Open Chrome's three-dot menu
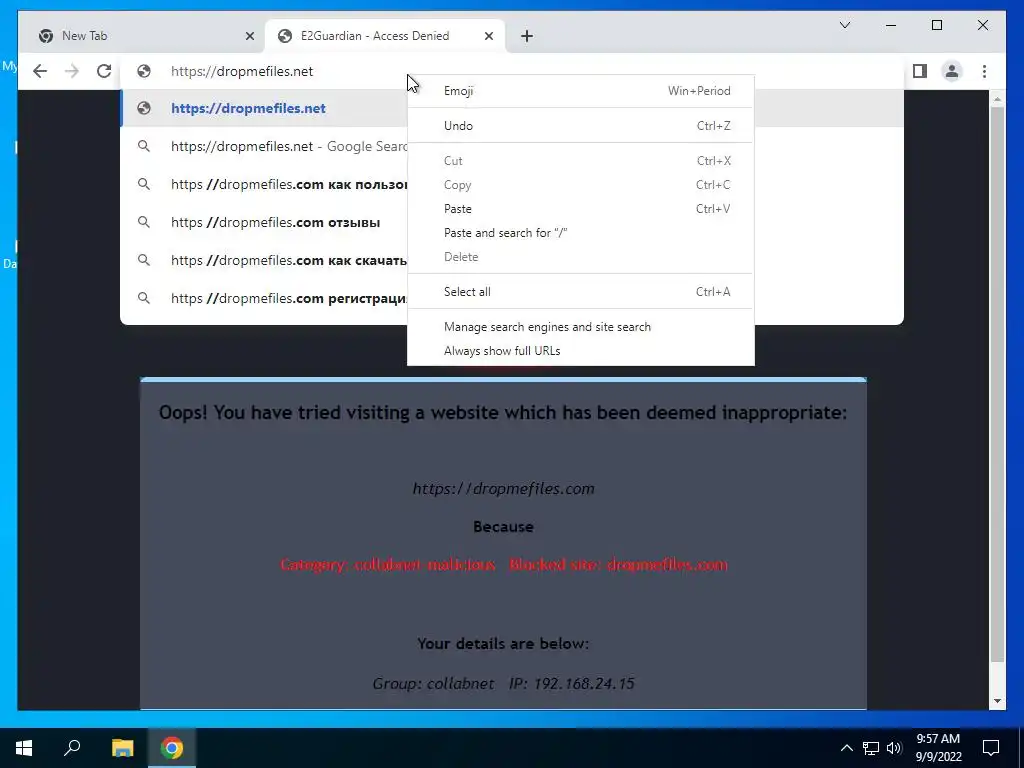The width and height of the screenshot is (1024, 768). (x=984, y=71)
